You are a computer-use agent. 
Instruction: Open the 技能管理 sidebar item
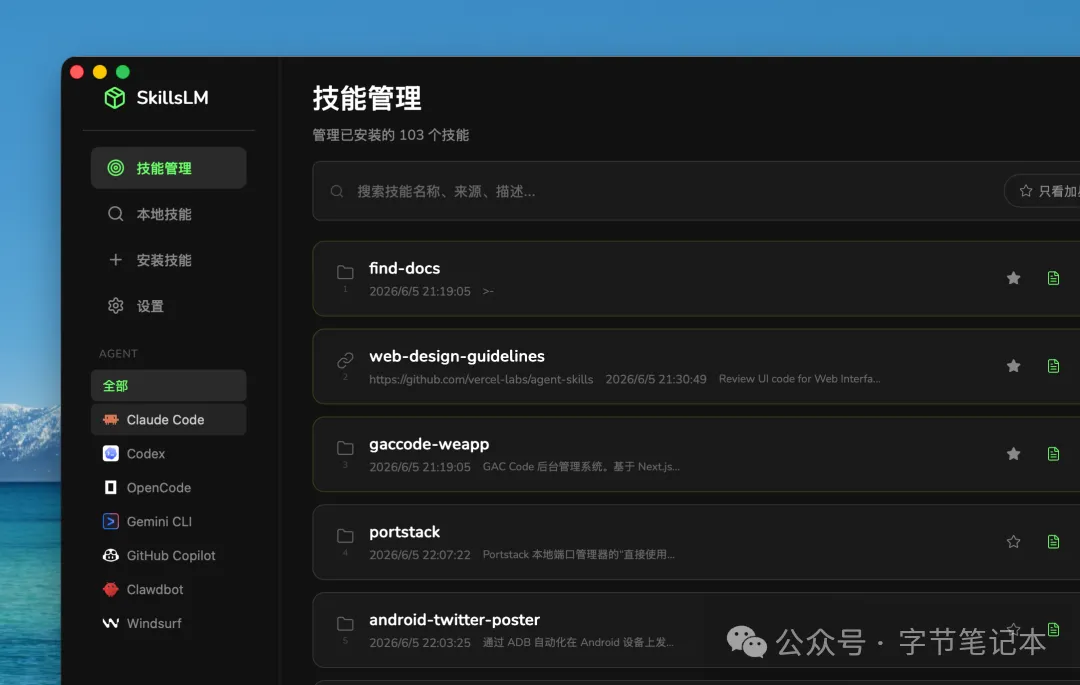tap(168, 168)
